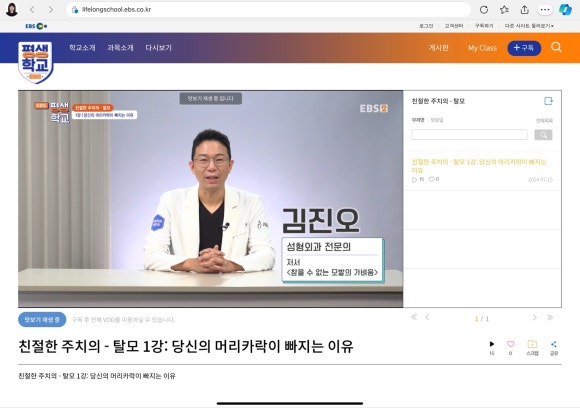Add page to favorites with star icon
Image resolution: width=580 pixels, height=408 pixels.
504,10
